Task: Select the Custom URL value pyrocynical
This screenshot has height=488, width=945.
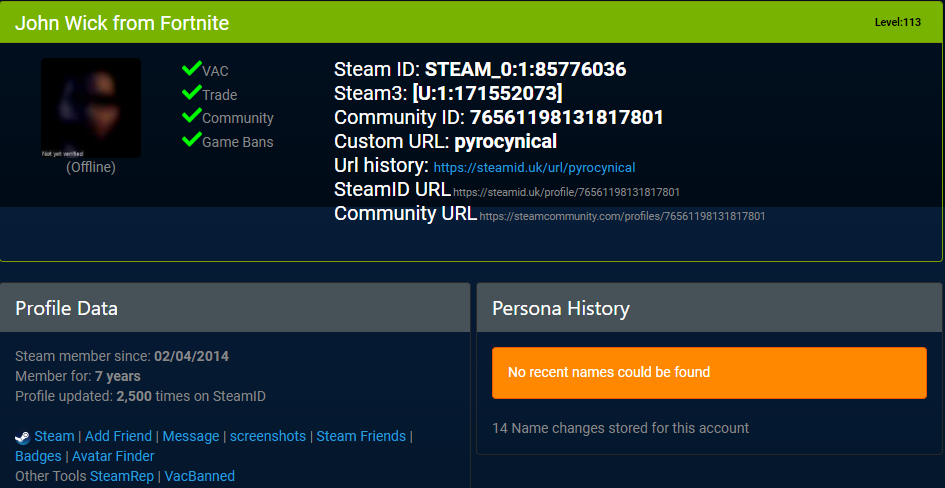Action: coord(506,142)
